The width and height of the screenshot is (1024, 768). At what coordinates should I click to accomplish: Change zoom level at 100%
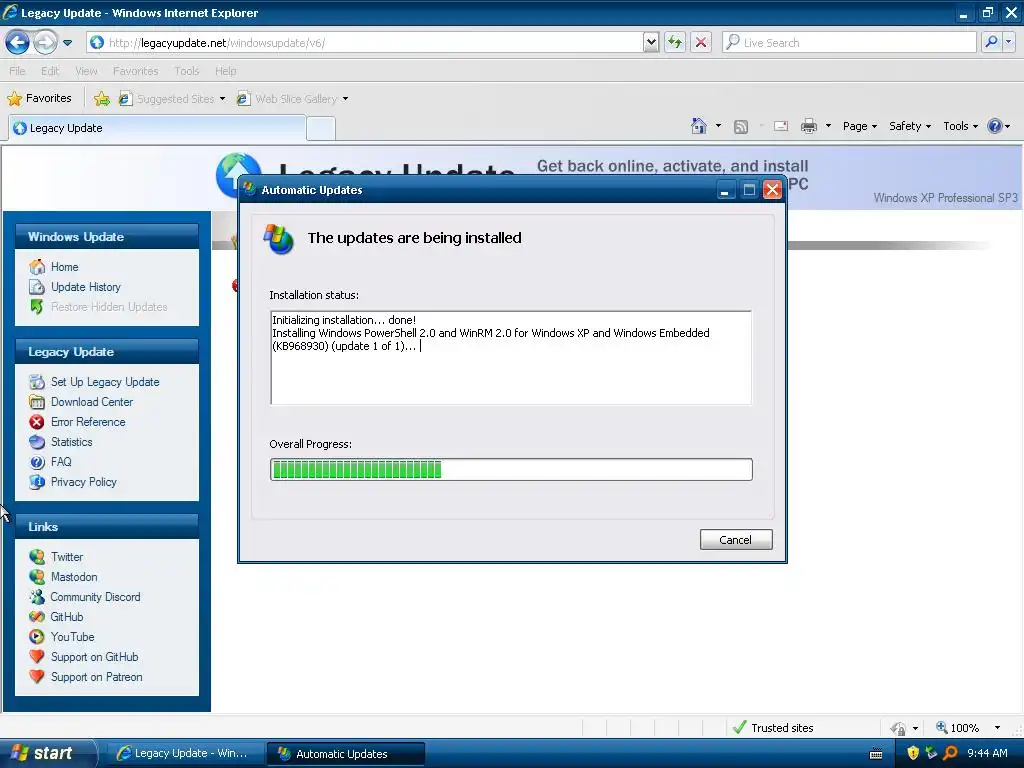point(968,728)
